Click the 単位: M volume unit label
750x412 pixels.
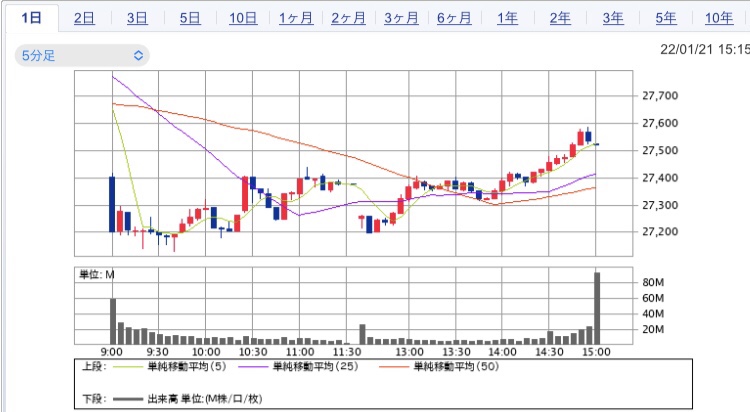97,275
